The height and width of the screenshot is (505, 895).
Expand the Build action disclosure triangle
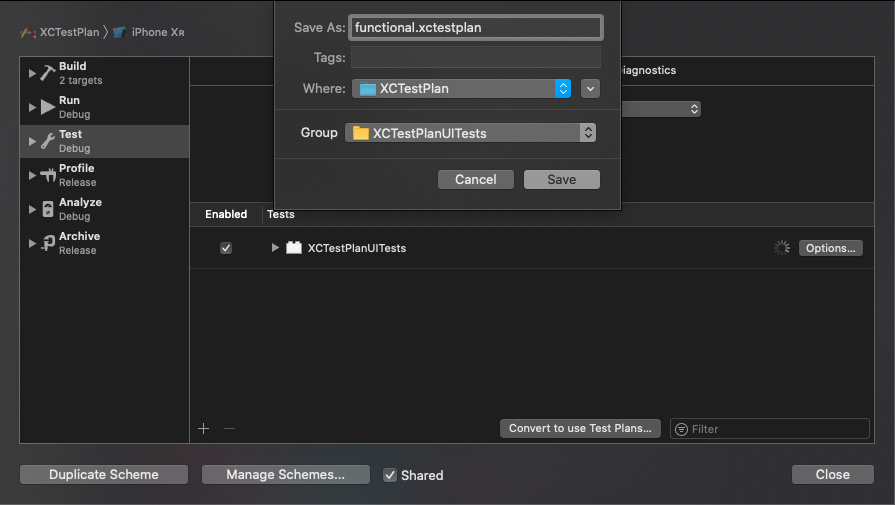tap(32, 73)
